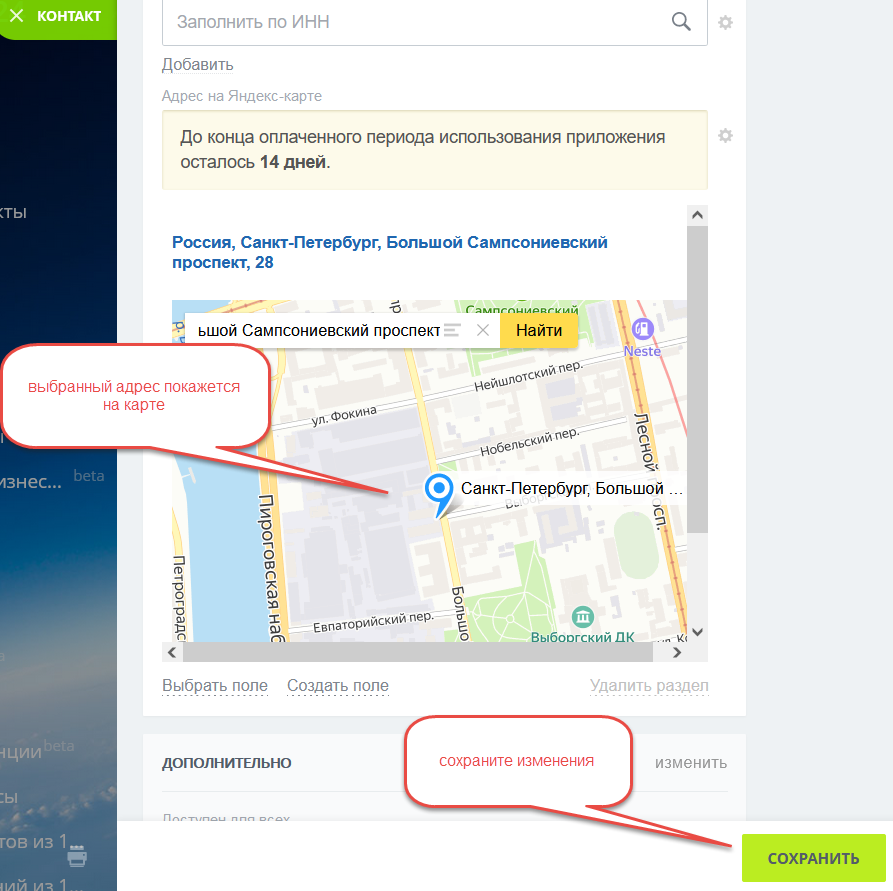Clear the map search field with the X icon
The width and height of the screenshot is (893, 891).
click(483, 330)
